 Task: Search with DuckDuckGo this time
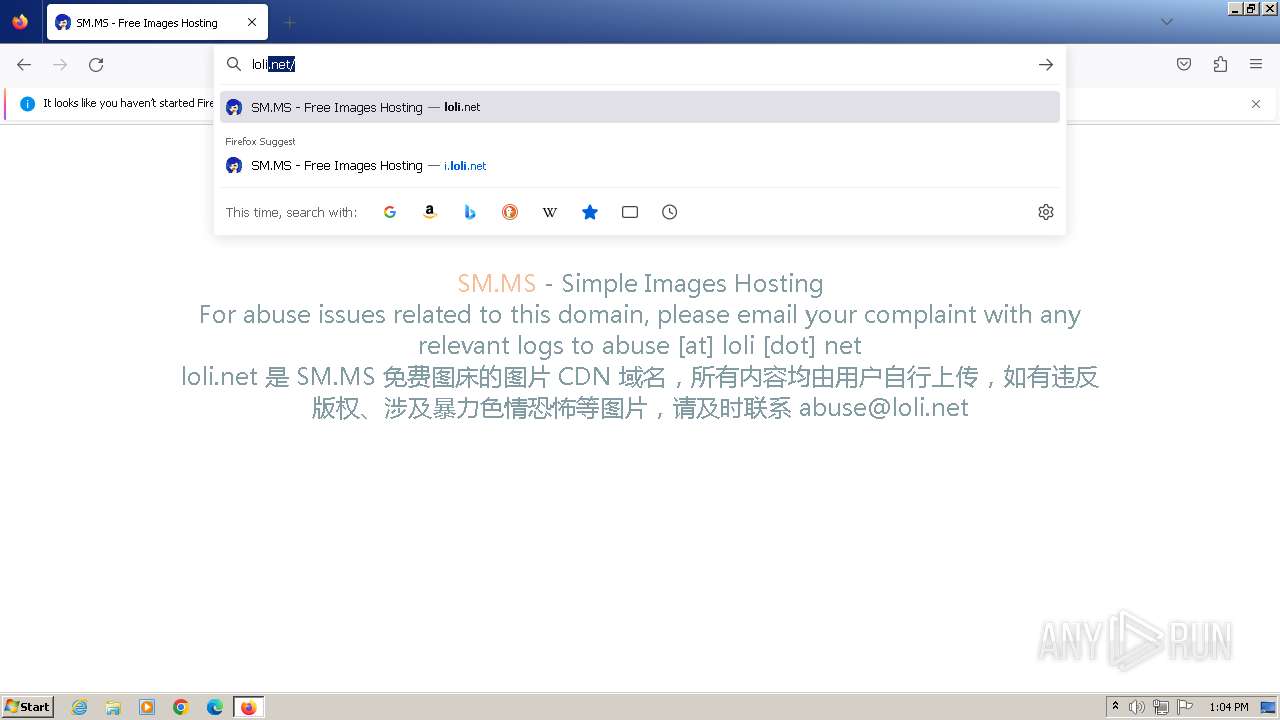click(x=510, y=212)
